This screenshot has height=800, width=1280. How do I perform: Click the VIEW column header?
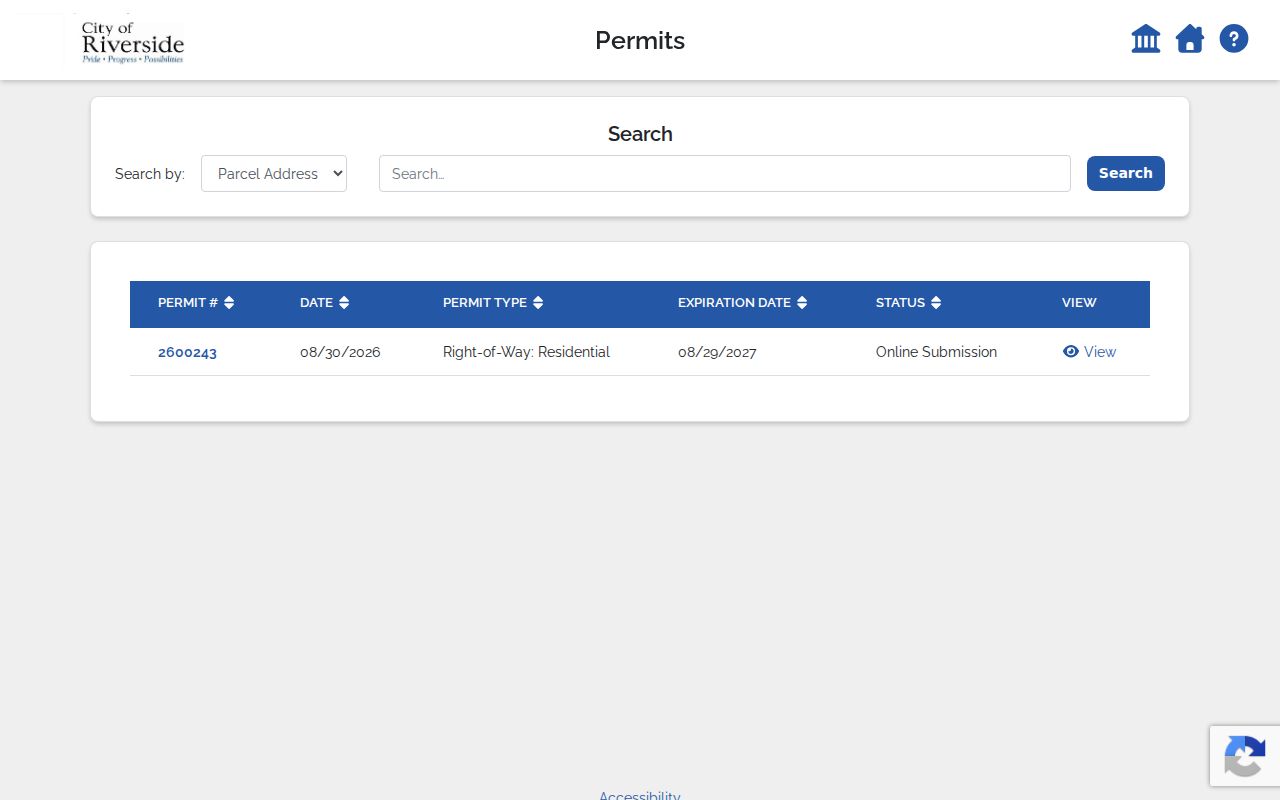tap(1079, 303)
